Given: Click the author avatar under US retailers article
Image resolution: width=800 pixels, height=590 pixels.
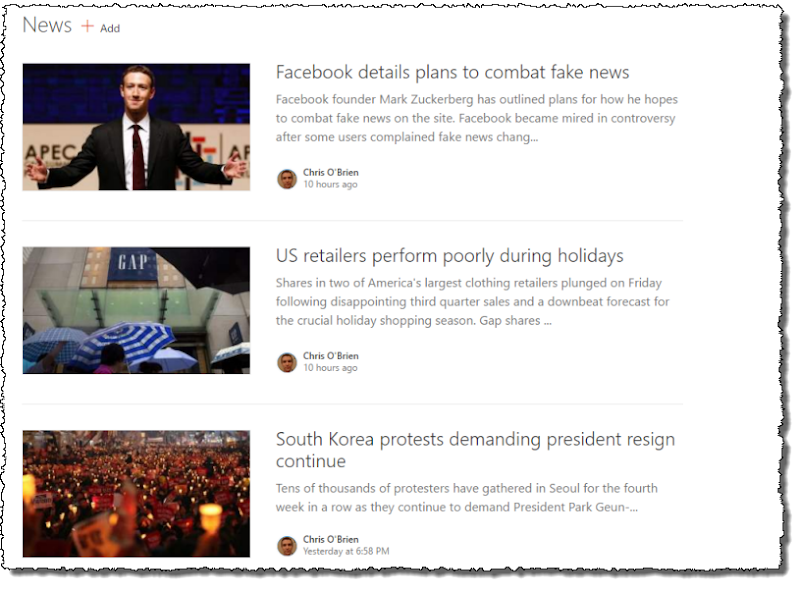Looking at the screenshot, I should tap(287, 362).
